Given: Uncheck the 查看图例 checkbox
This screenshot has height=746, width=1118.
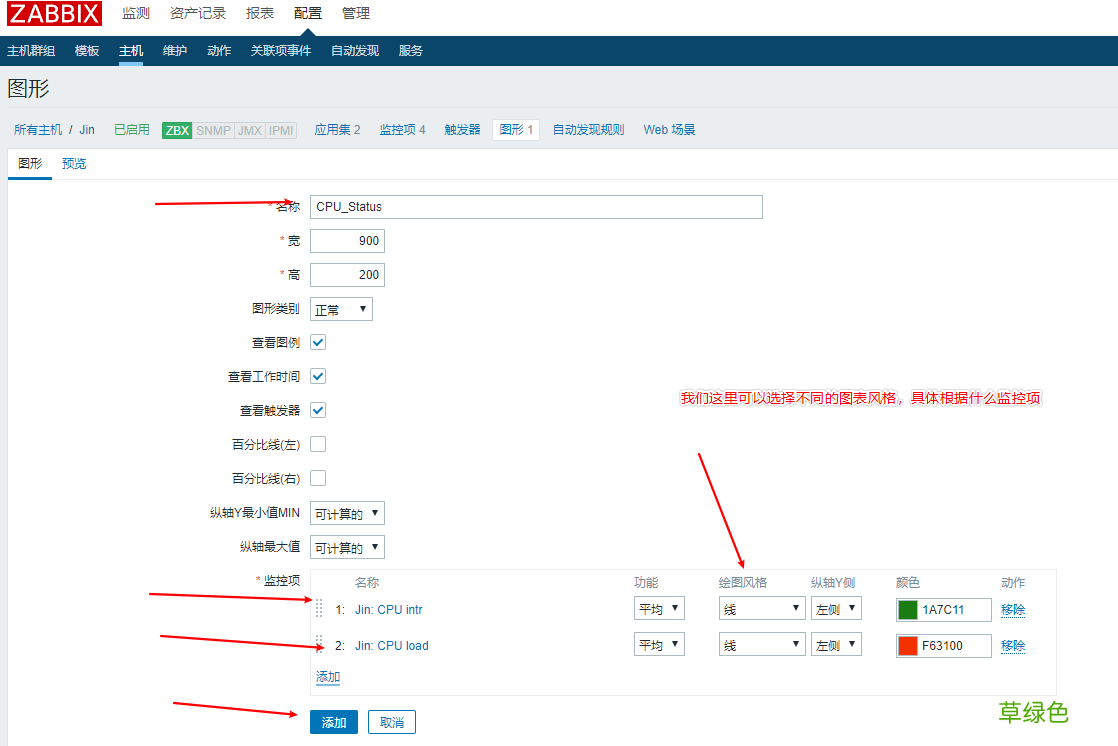Looking at the screenshot, I should [x=317, y=342].
